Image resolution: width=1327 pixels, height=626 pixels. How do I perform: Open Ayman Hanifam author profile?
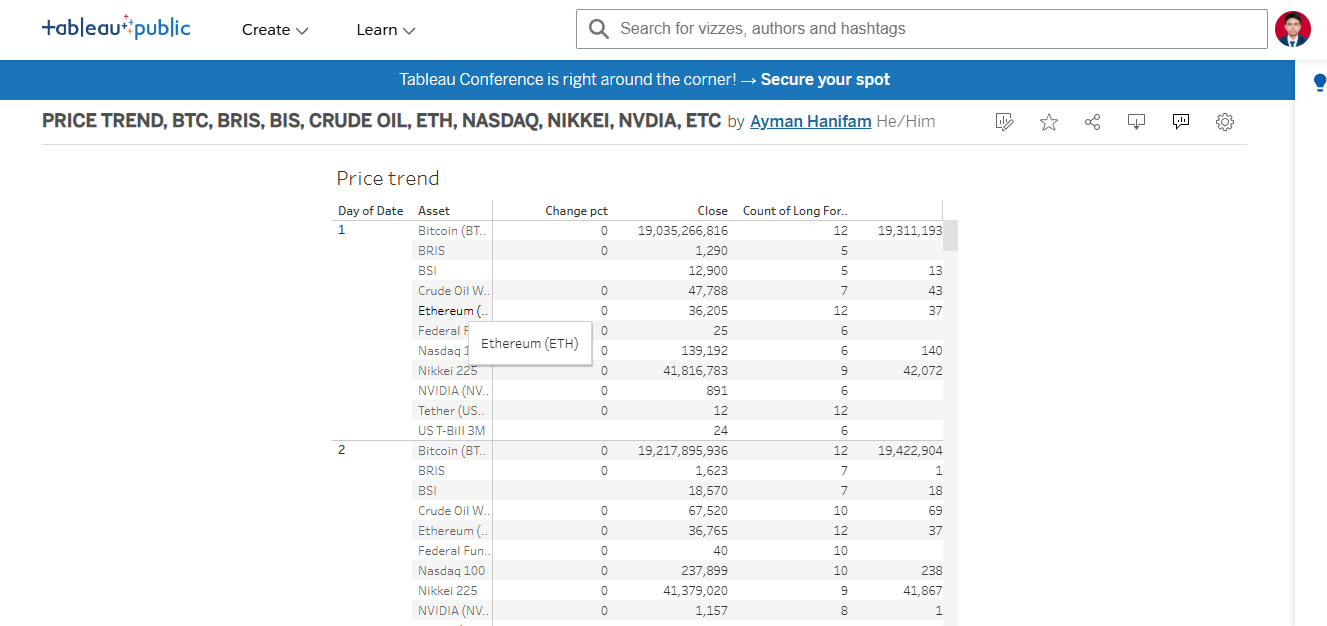pos(810,121)
